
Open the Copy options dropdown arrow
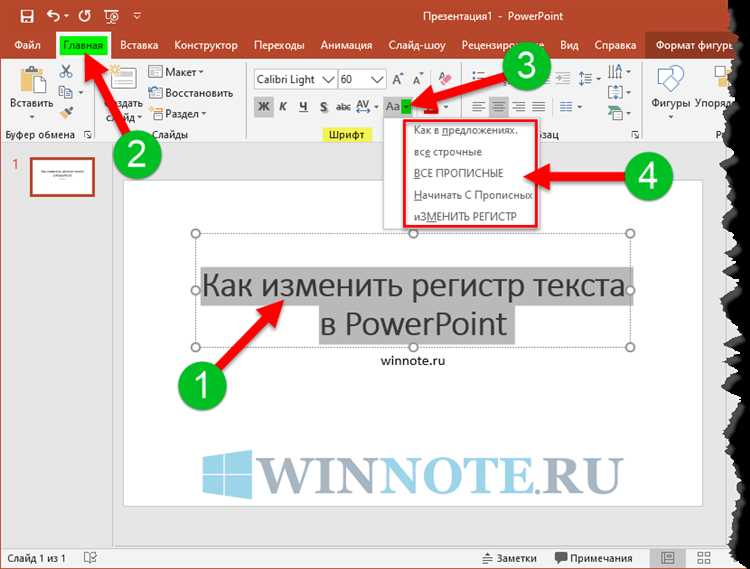[x=81, y=92]
